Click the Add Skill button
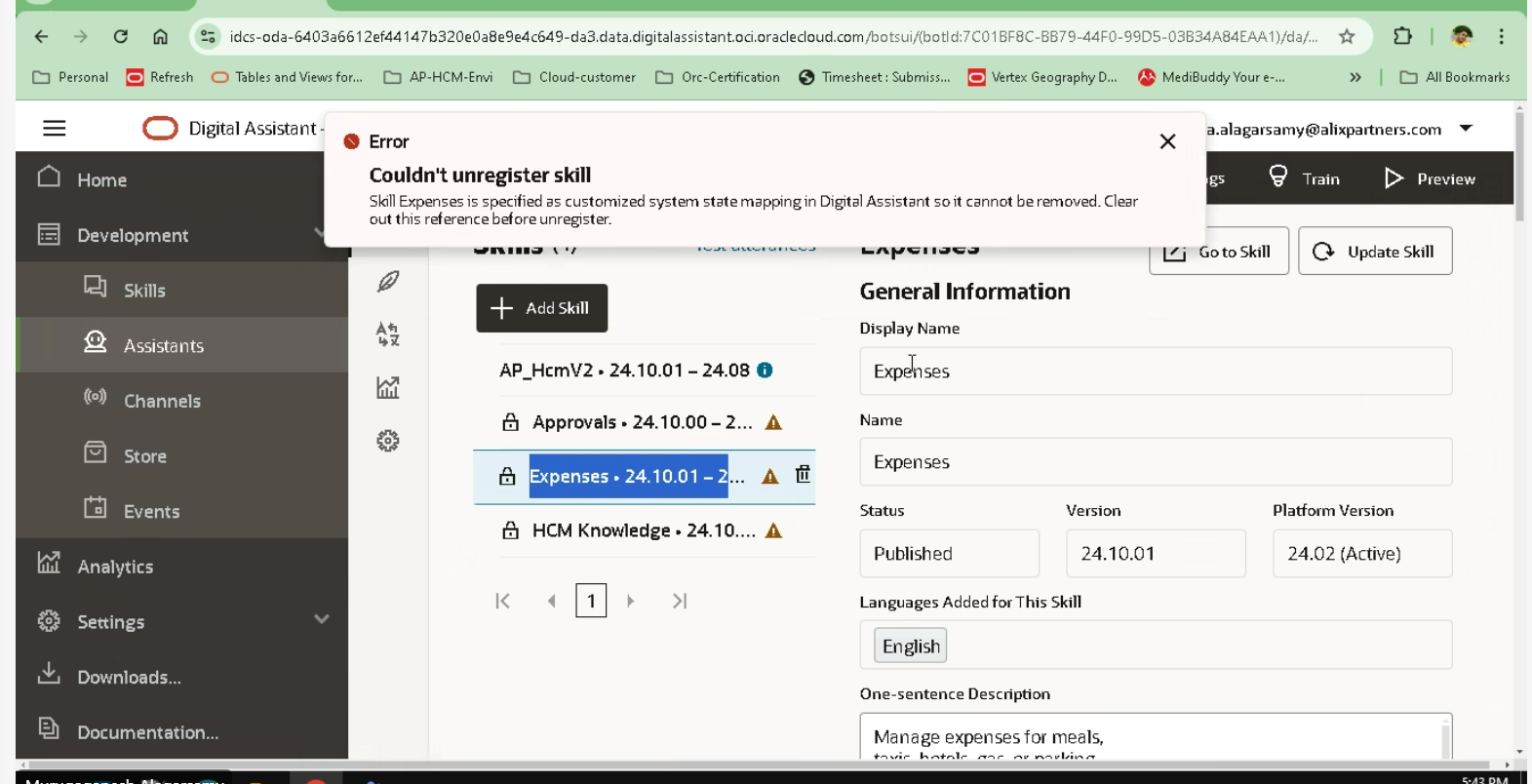Screen dimensions: 1532x784 click(x=541, y=308)
